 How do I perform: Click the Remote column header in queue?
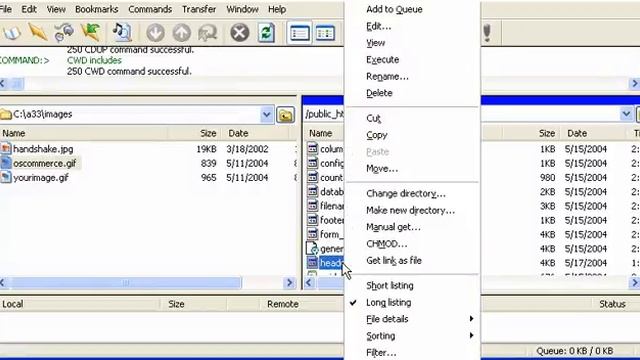click(282, 304)
